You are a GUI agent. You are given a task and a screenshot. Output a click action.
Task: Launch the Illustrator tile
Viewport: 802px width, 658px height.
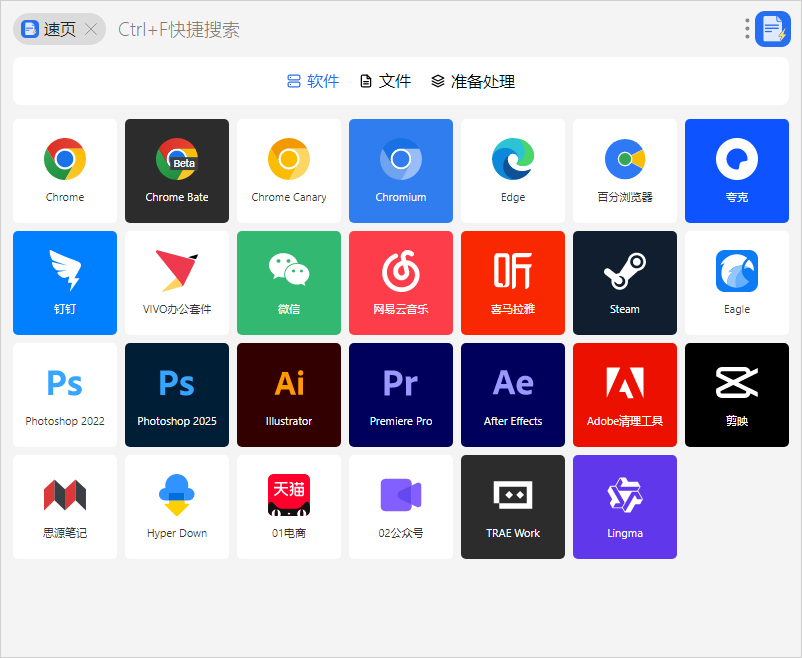[x=289, y=395]
